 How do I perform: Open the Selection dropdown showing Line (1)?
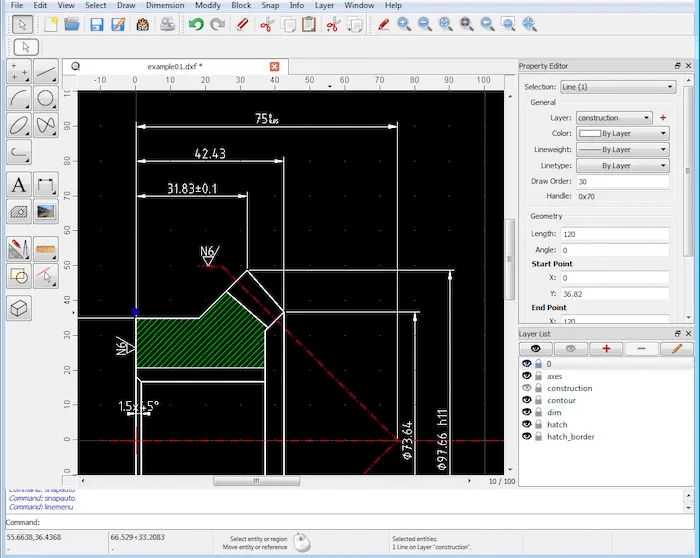click(618, 87)
